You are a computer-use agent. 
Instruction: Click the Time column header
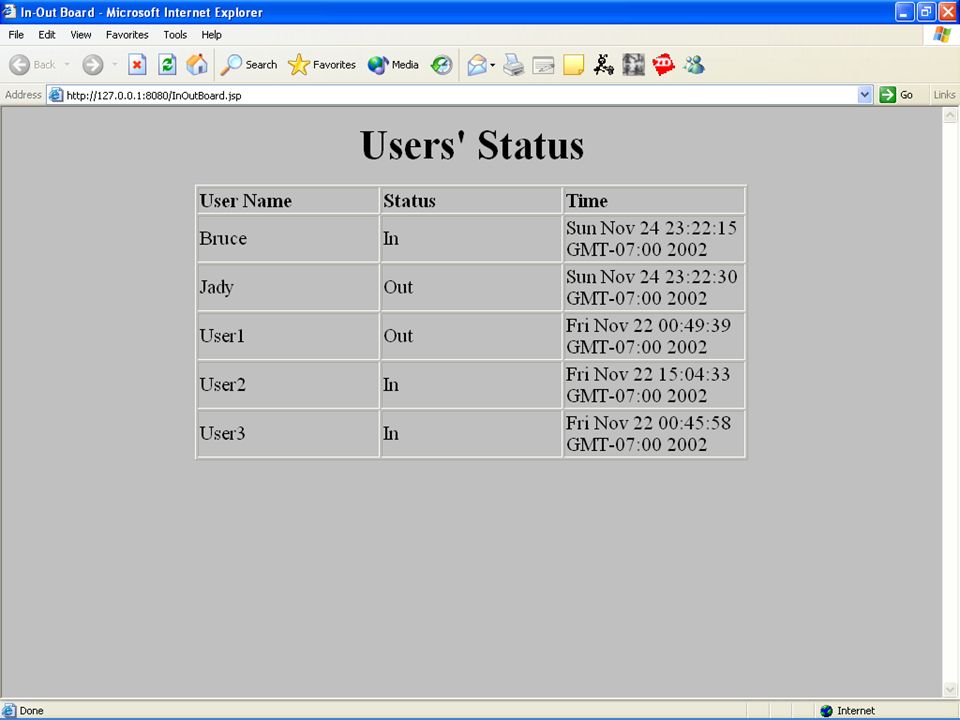click(x=654, y=200)
